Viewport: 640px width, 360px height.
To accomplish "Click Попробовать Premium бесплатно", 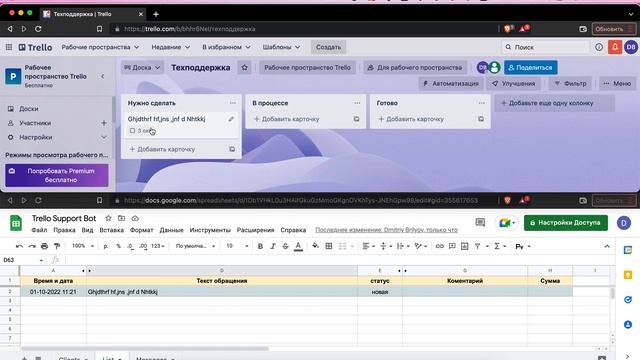I will click(x=57, y=176).
